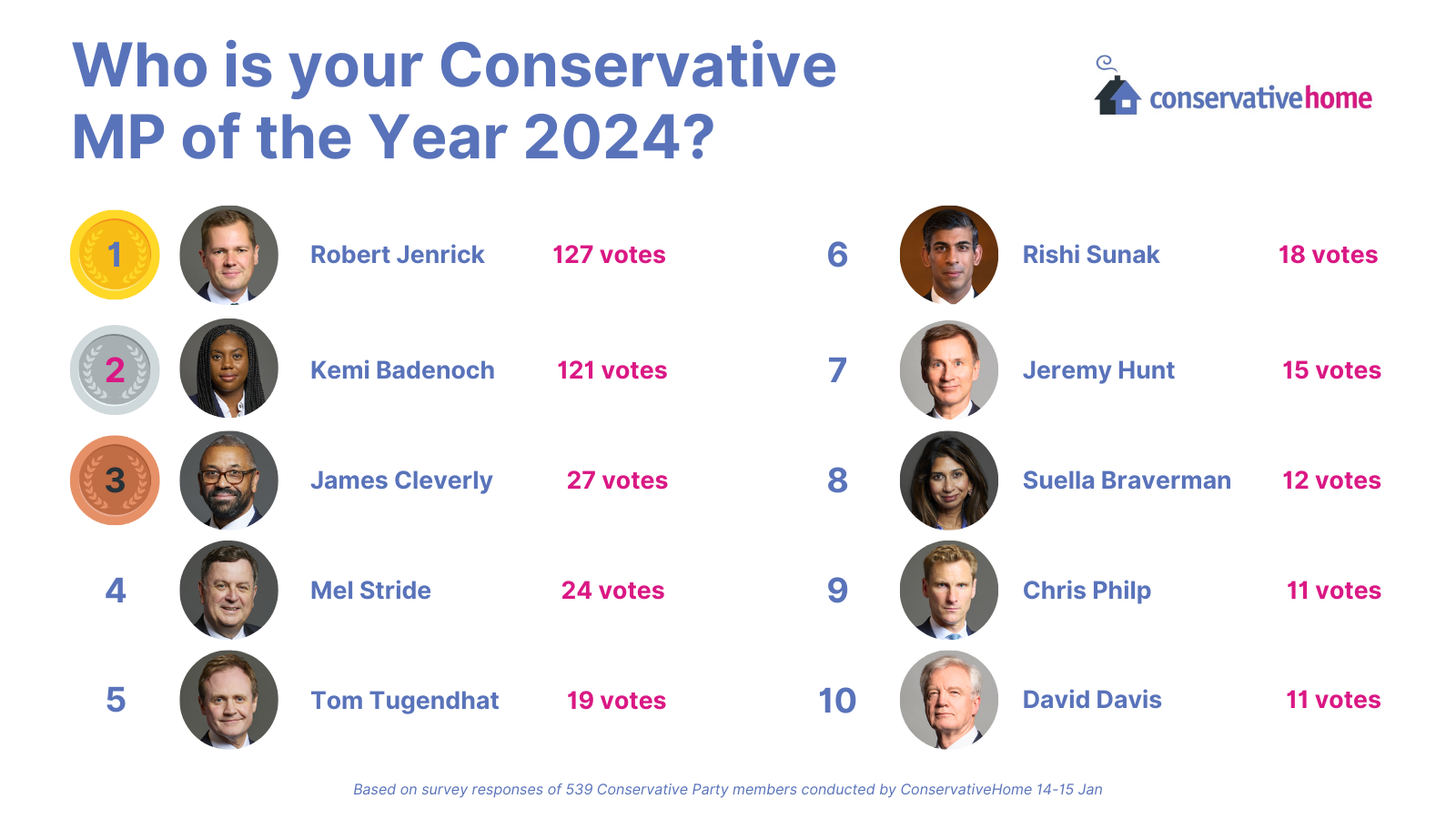Select the portrait beside the Kemi Badenoch label
Image resolution: width=1456 pixels, height=819 pixels.
[228, 369]
